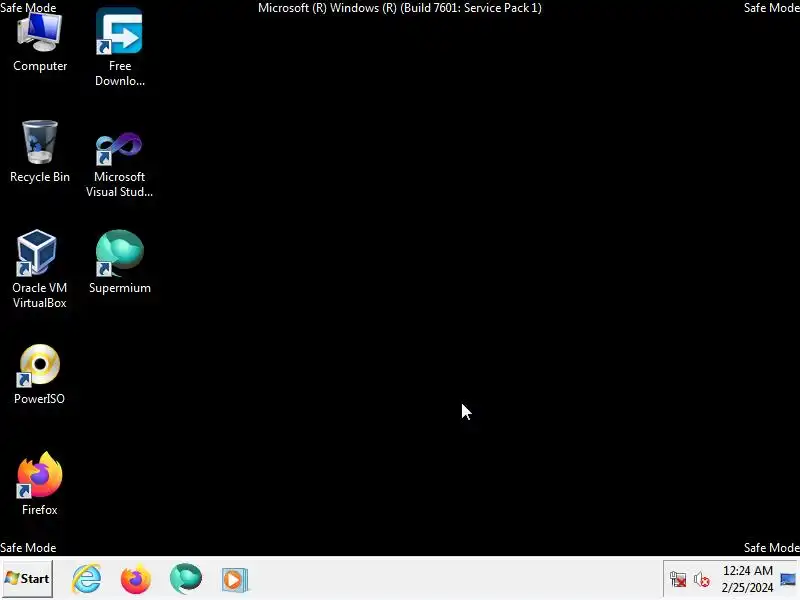Image resolution: width=800 pixels, height=600 pixels.
Task: Open the network status tray icon
Action: click(678, 580)
